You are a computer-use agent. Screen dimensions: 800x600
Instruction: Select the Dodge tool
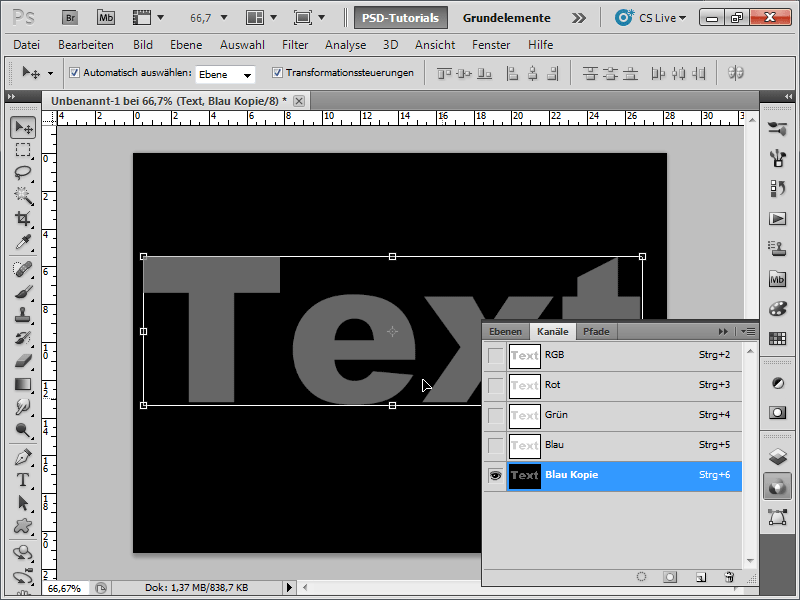coord(23,430)
